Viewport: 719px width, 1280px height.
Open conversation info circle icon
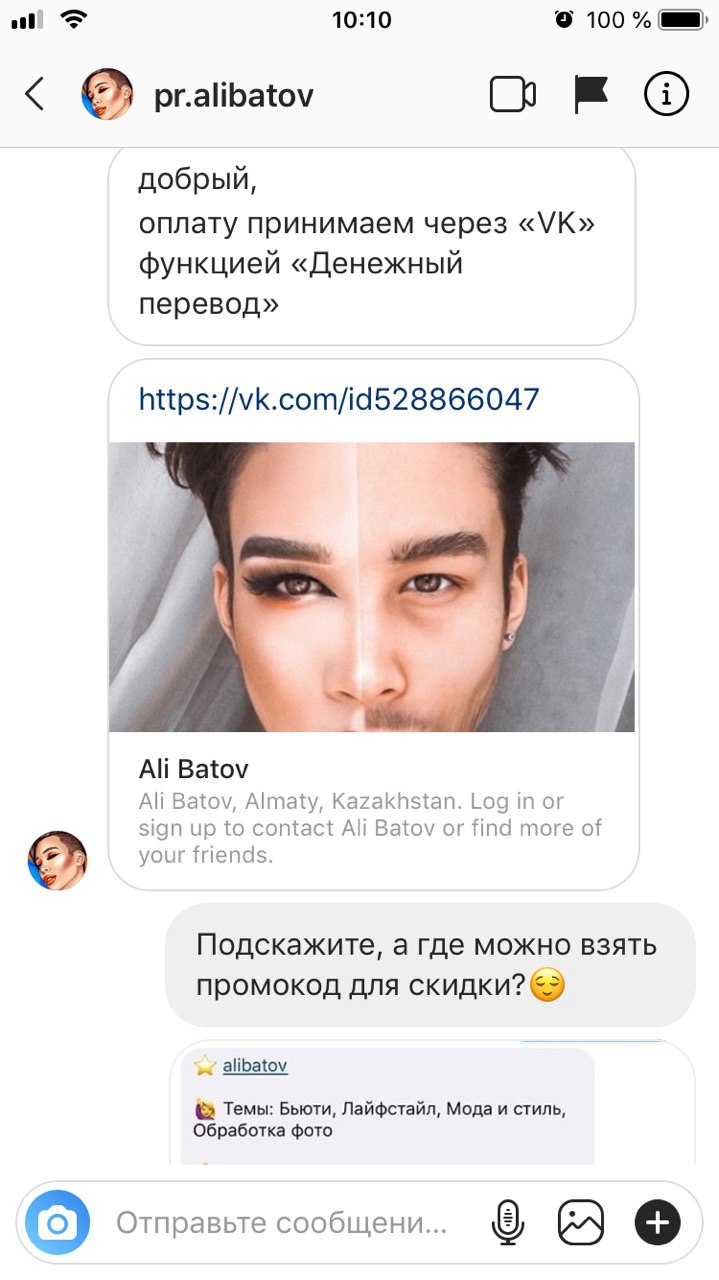click(666, 95)
